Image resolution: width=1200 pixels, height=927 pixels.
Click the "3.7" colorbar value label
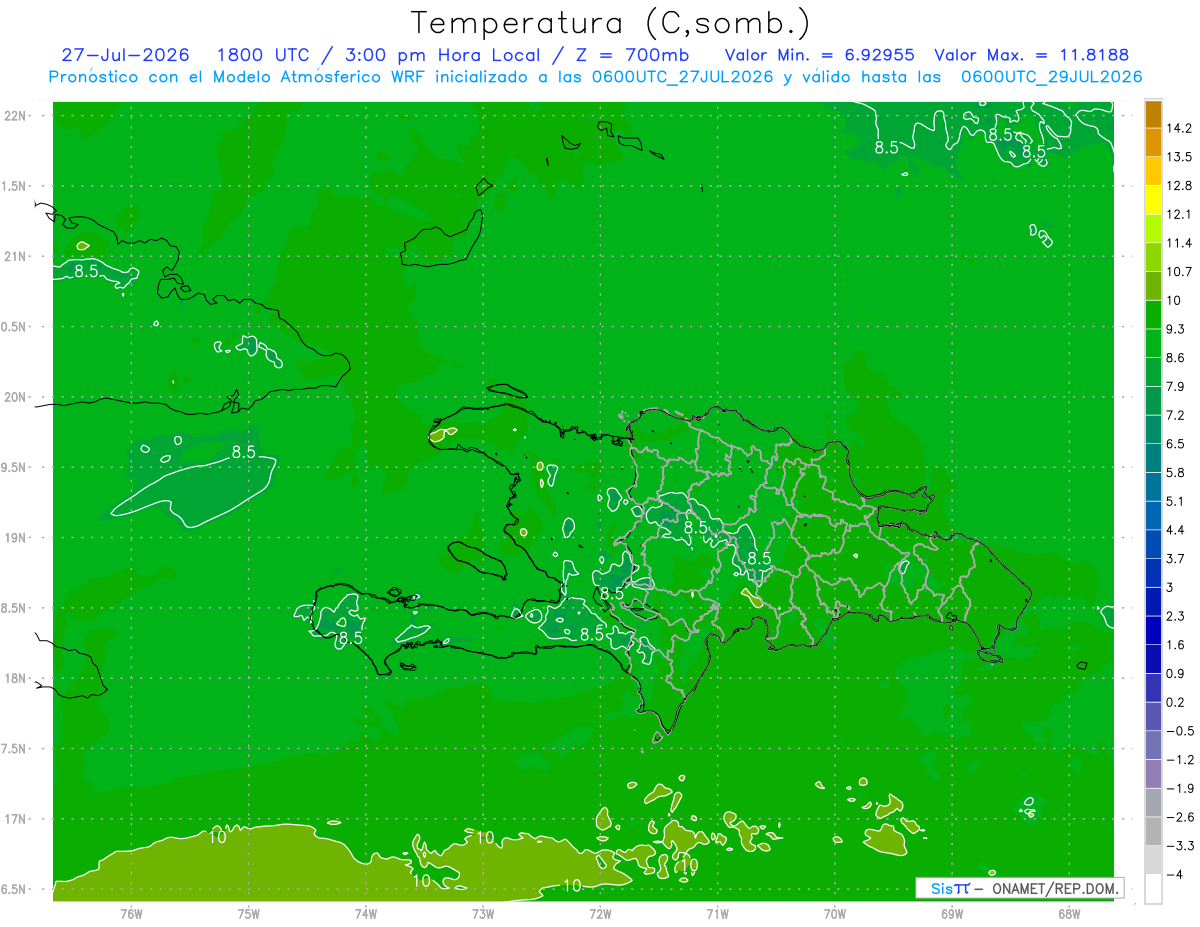pyautogui.click(x=1176, y=559)
